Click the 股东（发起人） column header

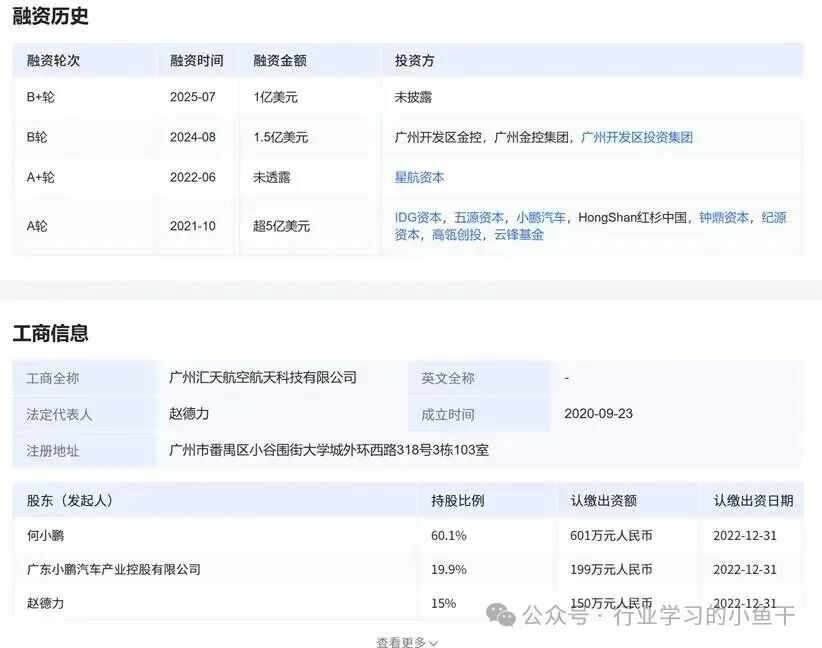point(70,500)
